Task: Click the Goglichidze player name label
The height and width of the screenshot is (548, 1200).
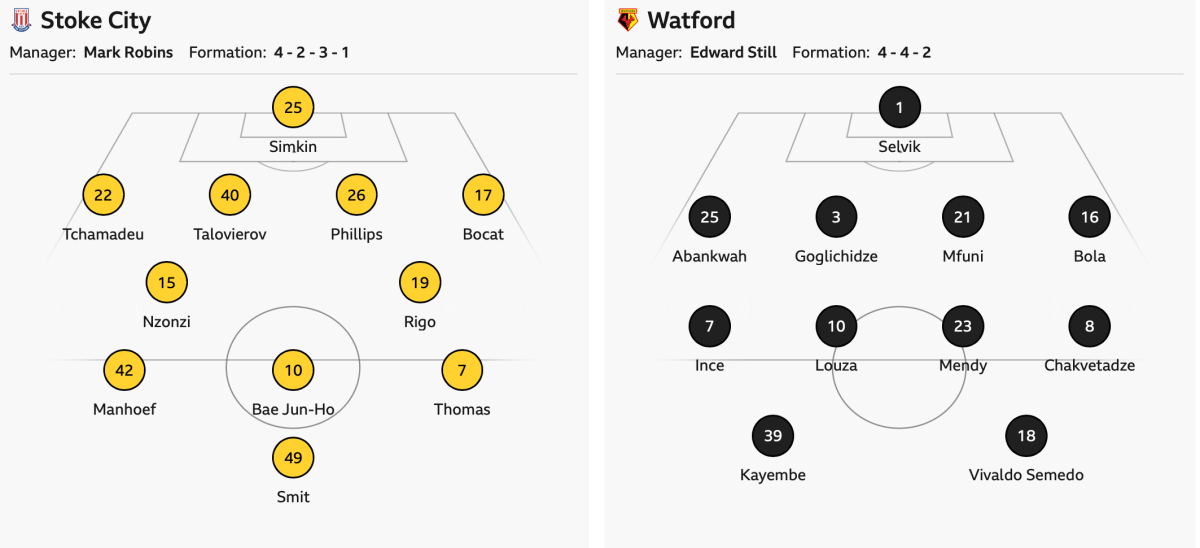Action: (x=836, y=256)
